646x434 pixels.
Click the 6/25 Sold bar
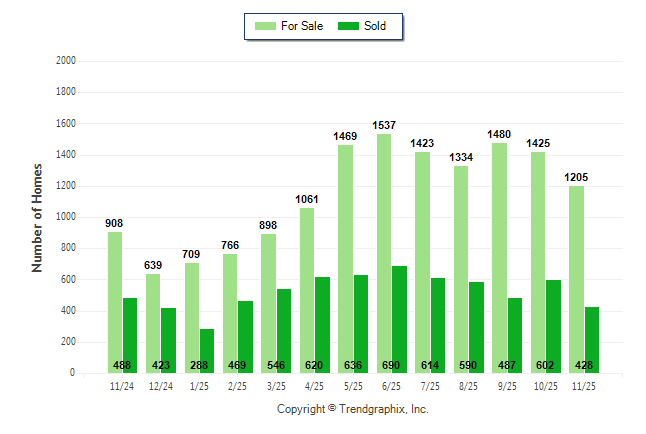point(399,319)
